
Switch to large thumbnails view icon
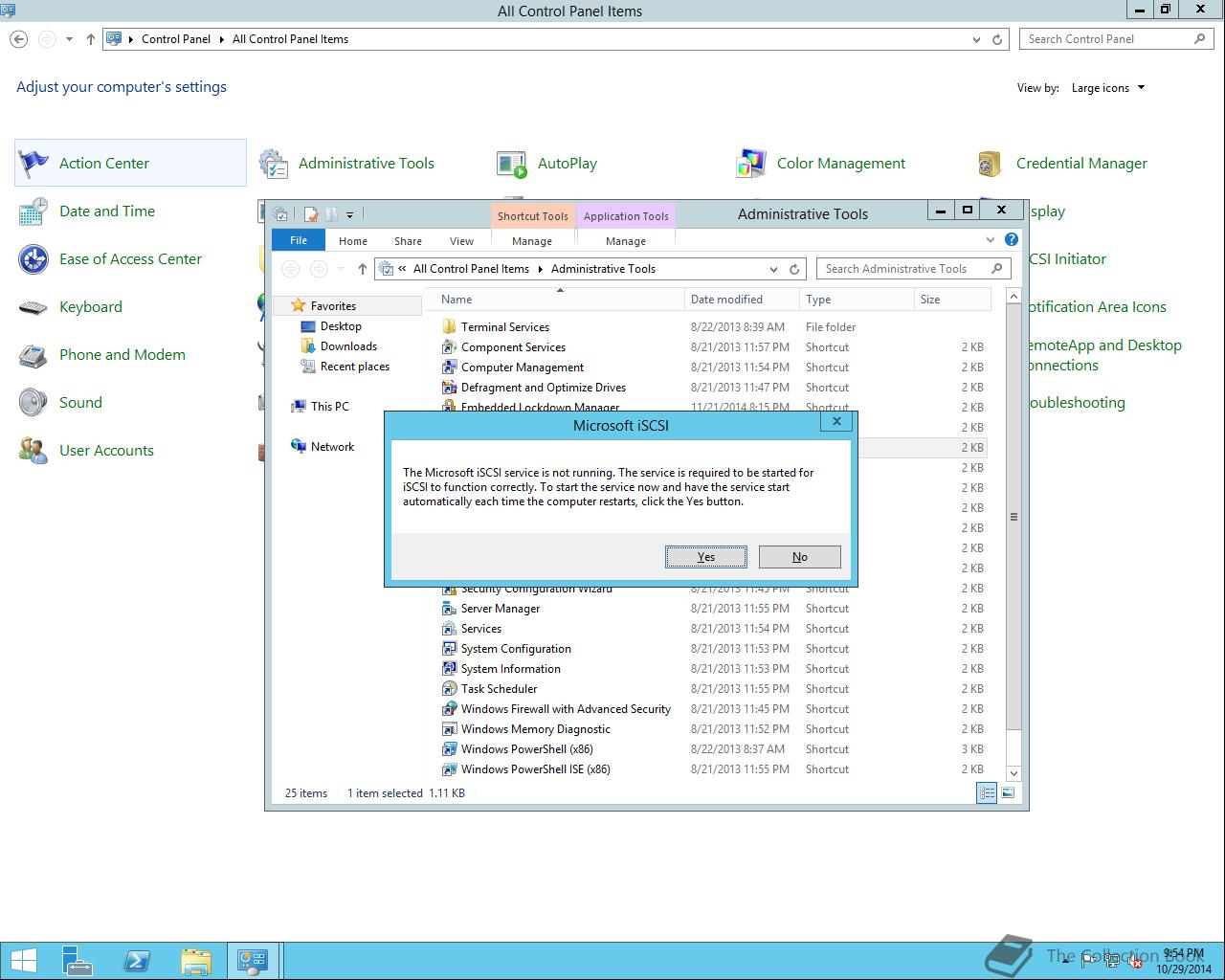coord(1008,792)
